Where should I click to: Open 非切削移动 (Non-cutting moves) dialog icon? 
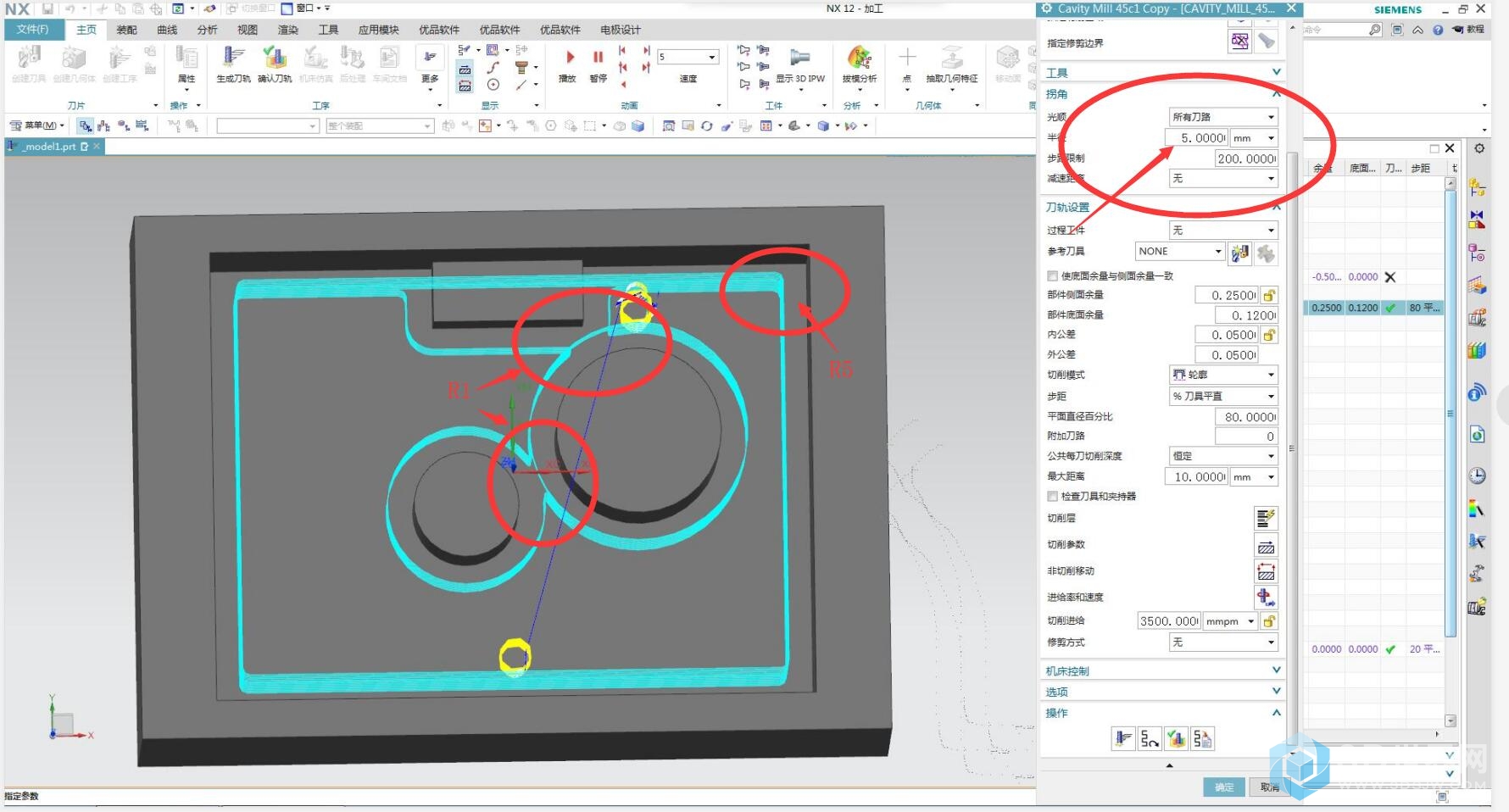point(1266,571)
